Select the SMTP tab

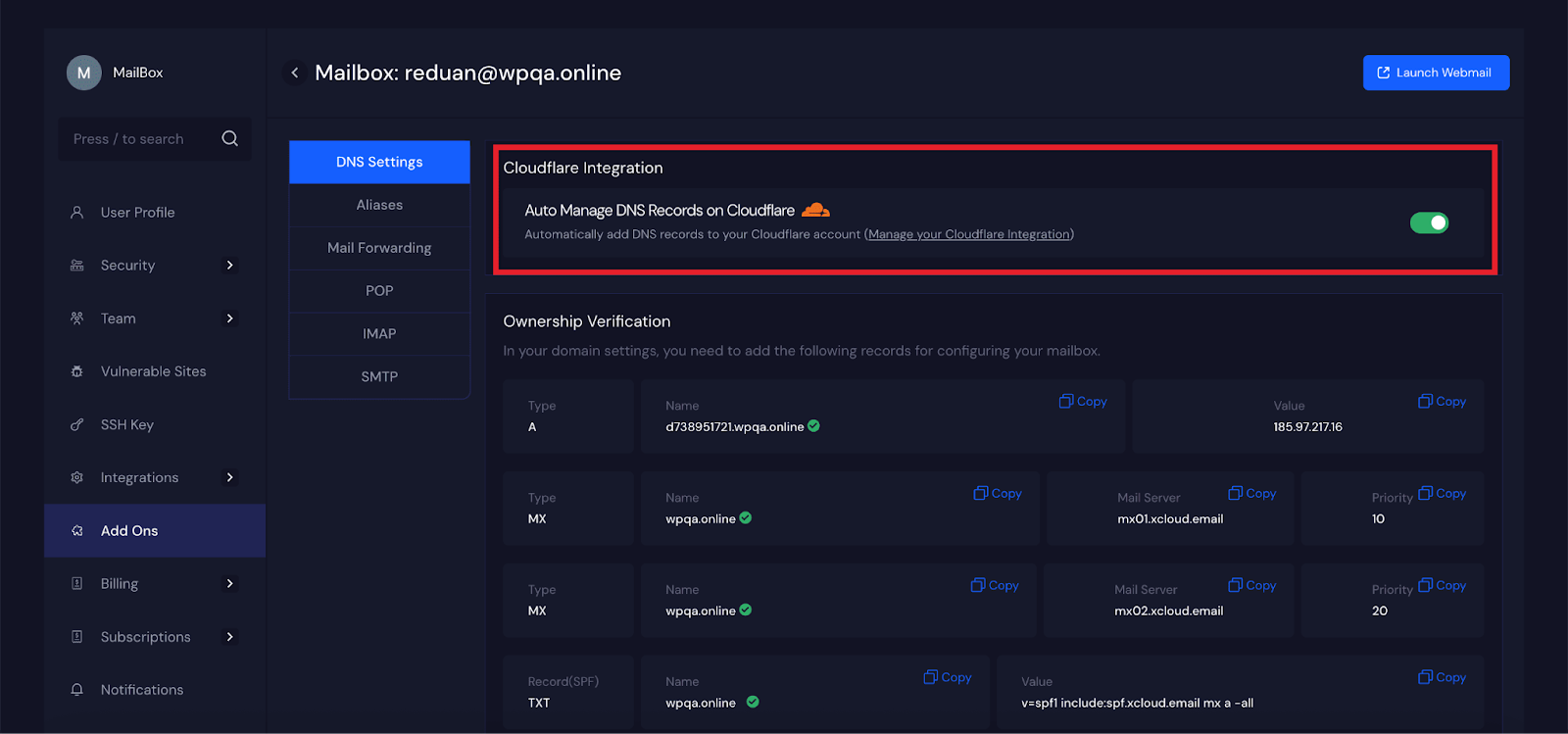pyautogui.click(x=379, y=376)
